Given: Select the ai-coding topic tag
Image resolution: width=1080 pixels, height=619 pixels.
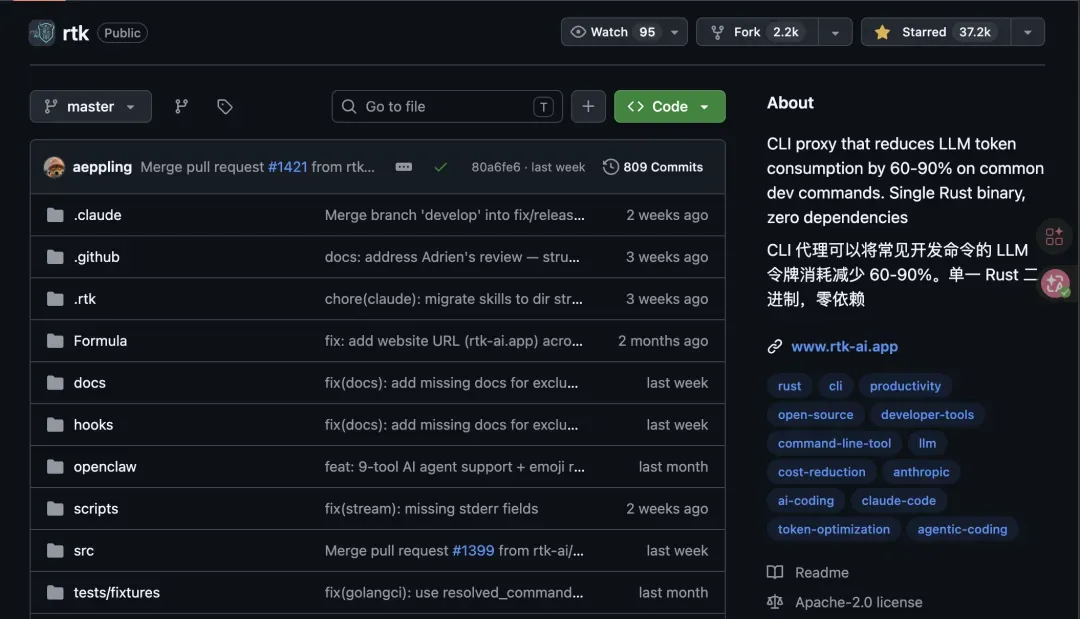Looking at the screenshot, I should pos(806,501).
